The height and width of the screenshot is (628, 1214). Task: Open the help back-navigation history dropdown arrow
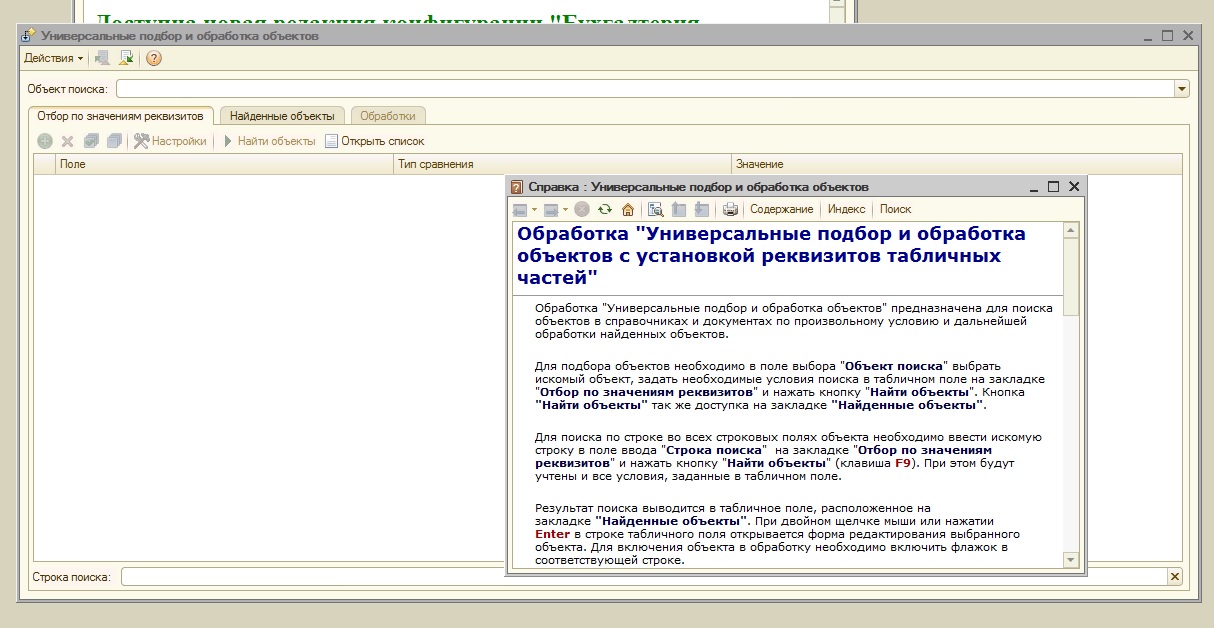pyautogui.click(x=534, y=210)
